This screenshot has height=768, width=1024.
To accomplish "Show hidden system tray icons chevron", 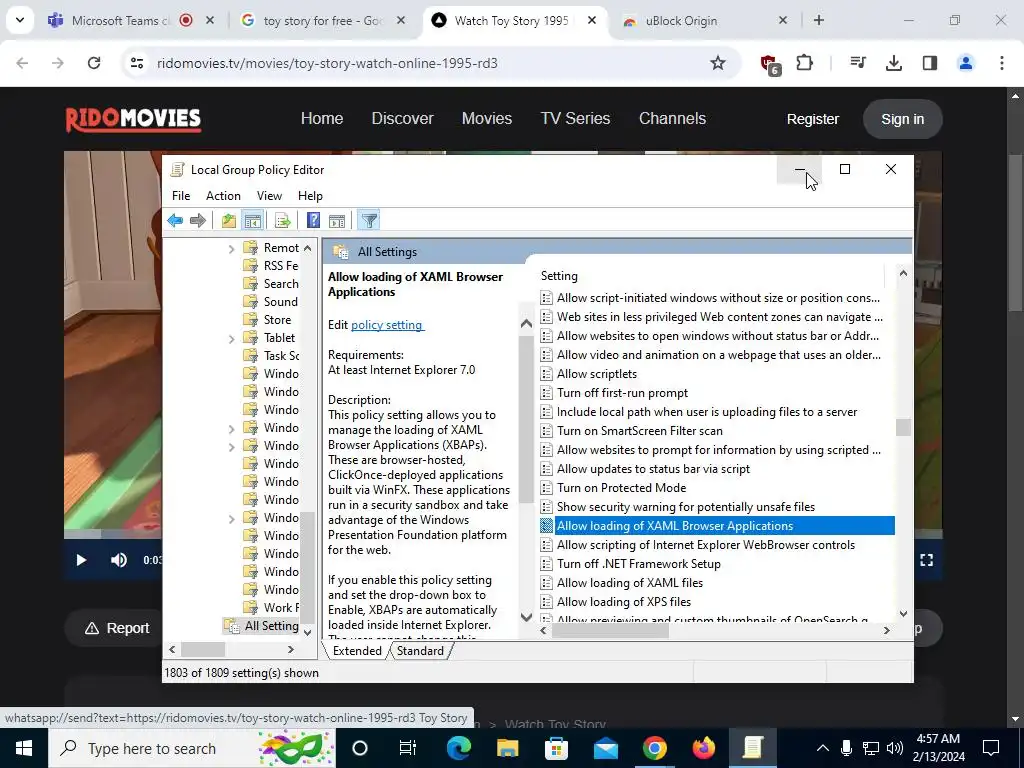I will pyautogui.click(x=823, y=748).
